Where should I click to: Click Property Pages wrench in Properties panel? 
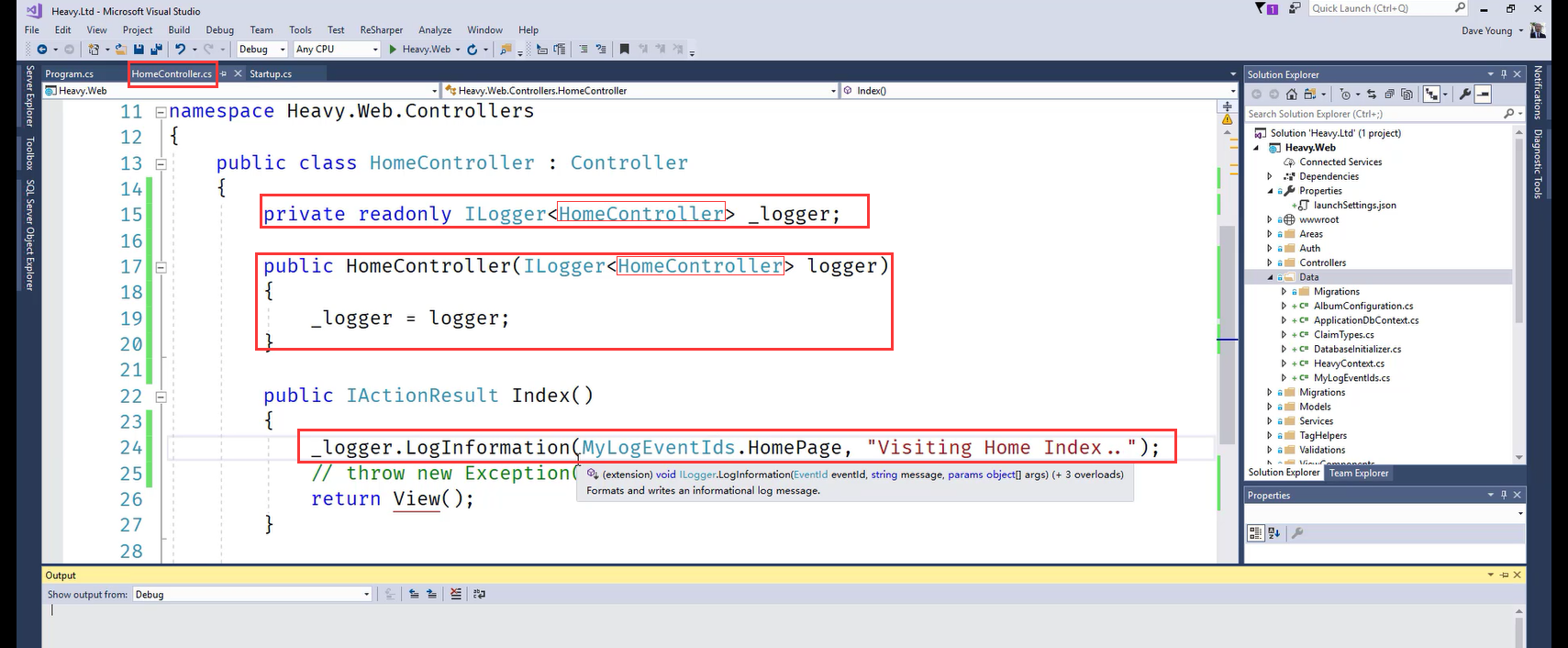click(1297, 532)
